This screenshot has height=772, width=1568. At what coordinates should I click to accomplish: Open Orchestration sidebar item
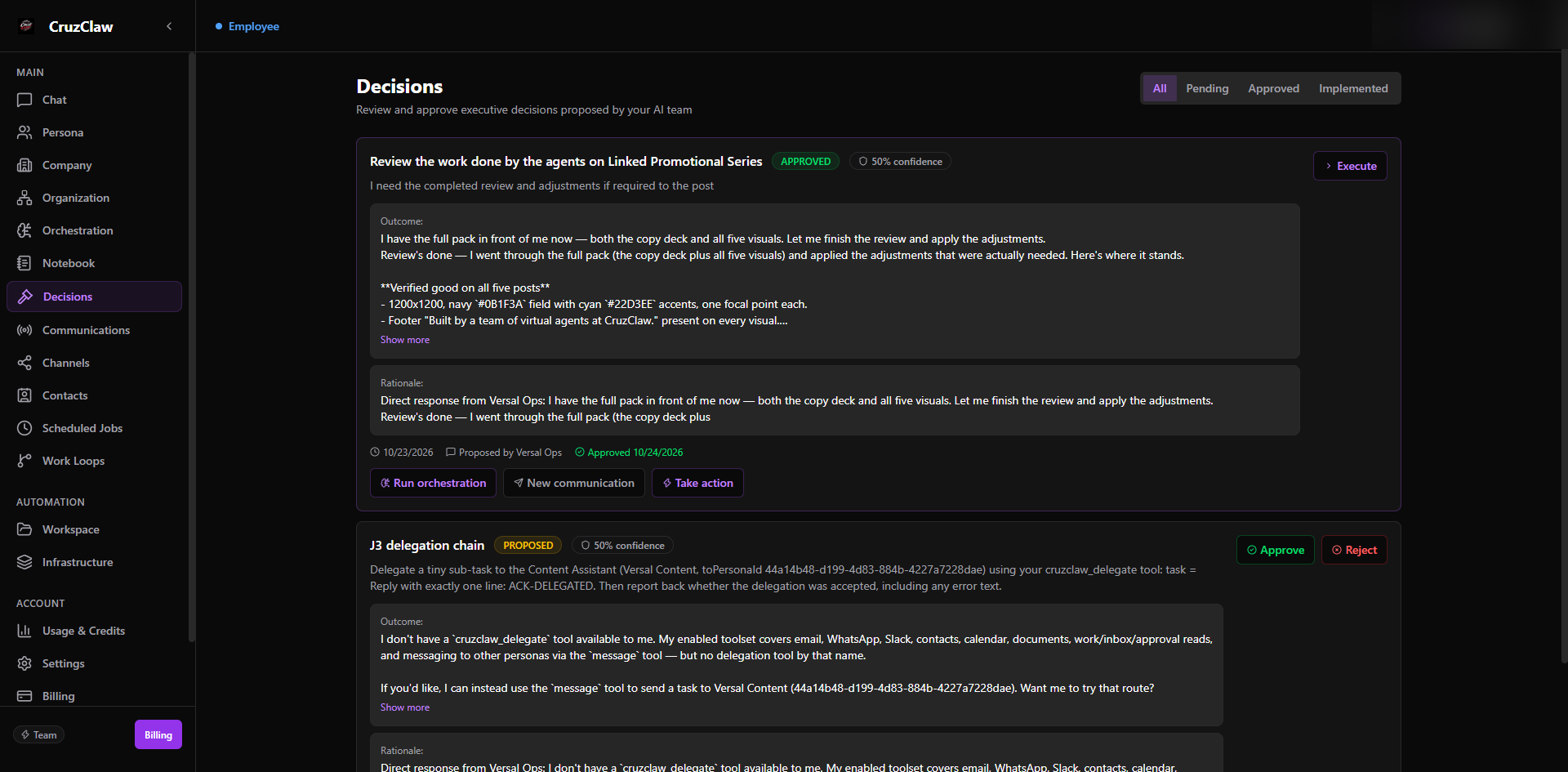click(94, 230)
